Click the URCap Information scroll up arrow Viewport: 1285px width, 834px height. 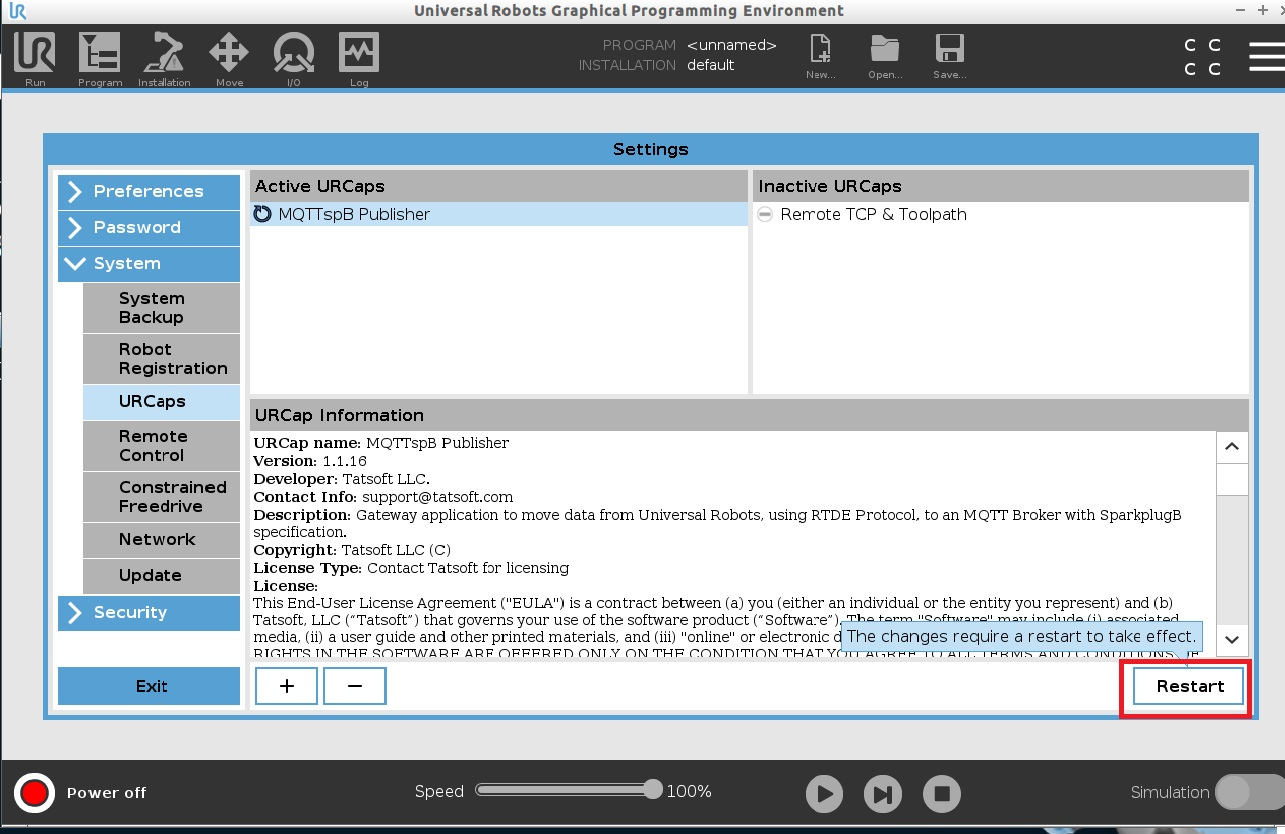(x=1232, y=447)
